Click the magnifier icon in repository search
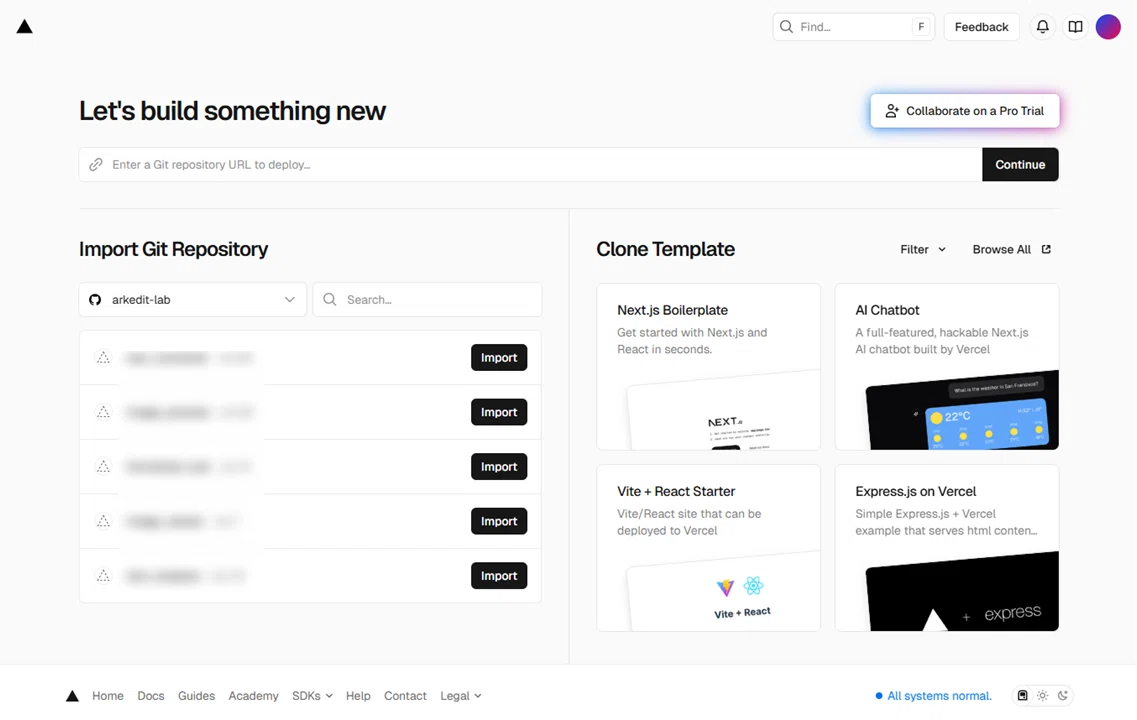Viewport: 1137px width, 720px height. (330, 299)
